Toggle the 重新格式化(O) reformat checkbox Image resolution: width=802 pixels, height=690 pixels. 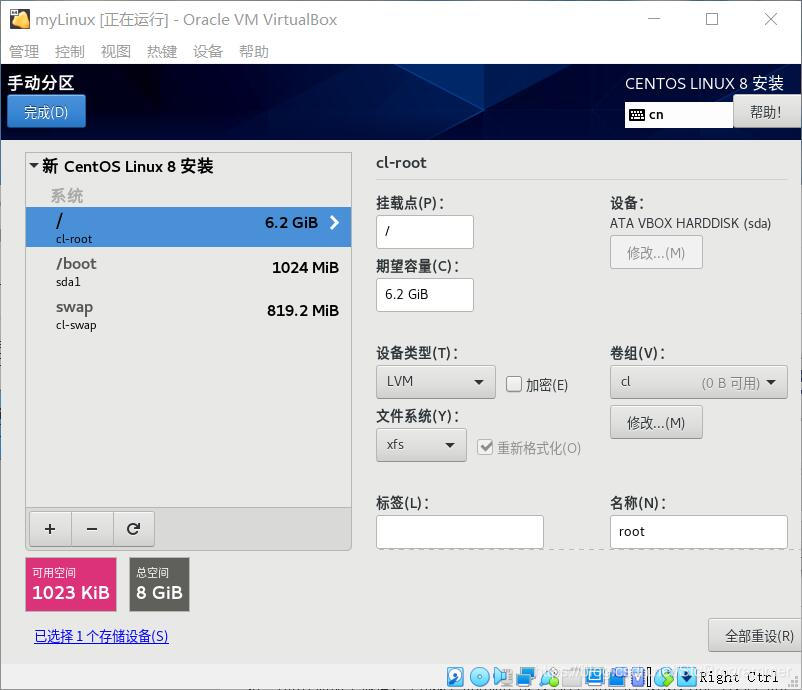(485, 447)
